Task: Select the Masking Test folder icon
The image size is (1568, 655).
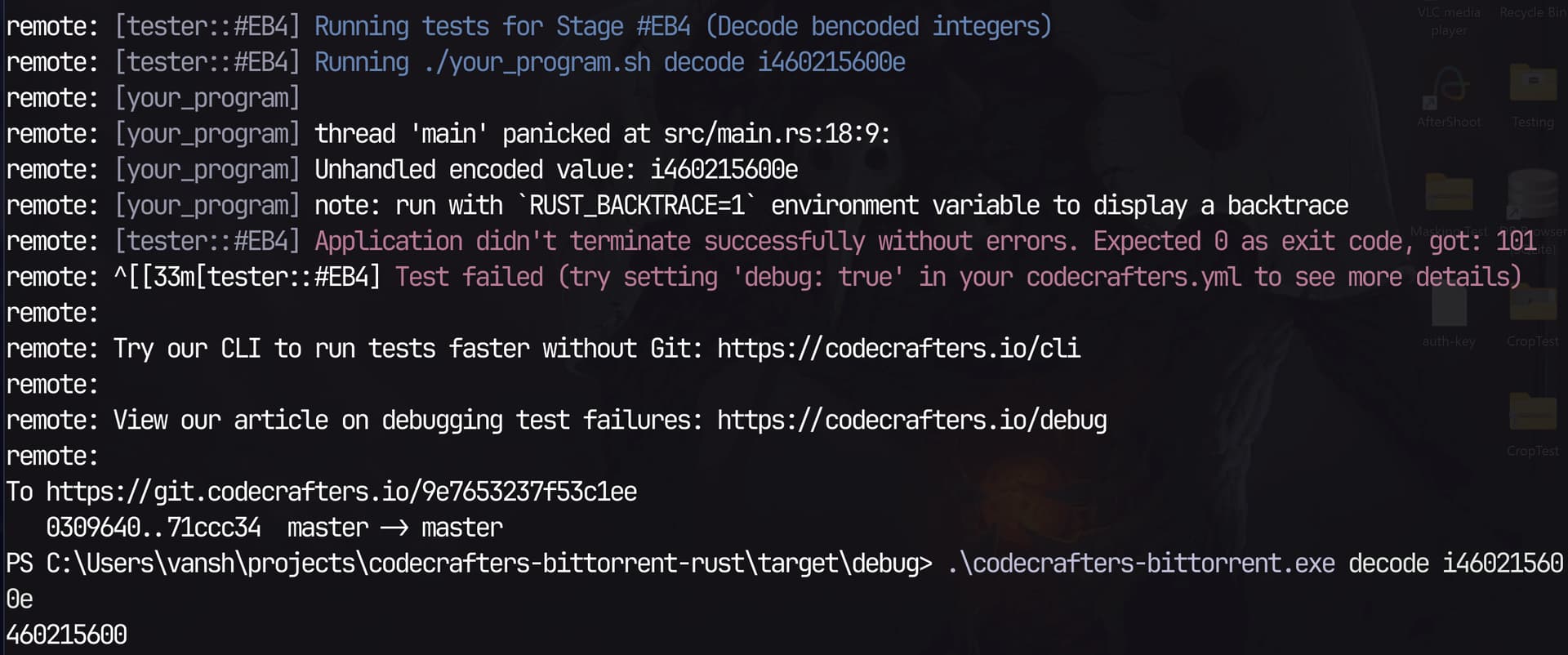Action: click(1449, 194)
